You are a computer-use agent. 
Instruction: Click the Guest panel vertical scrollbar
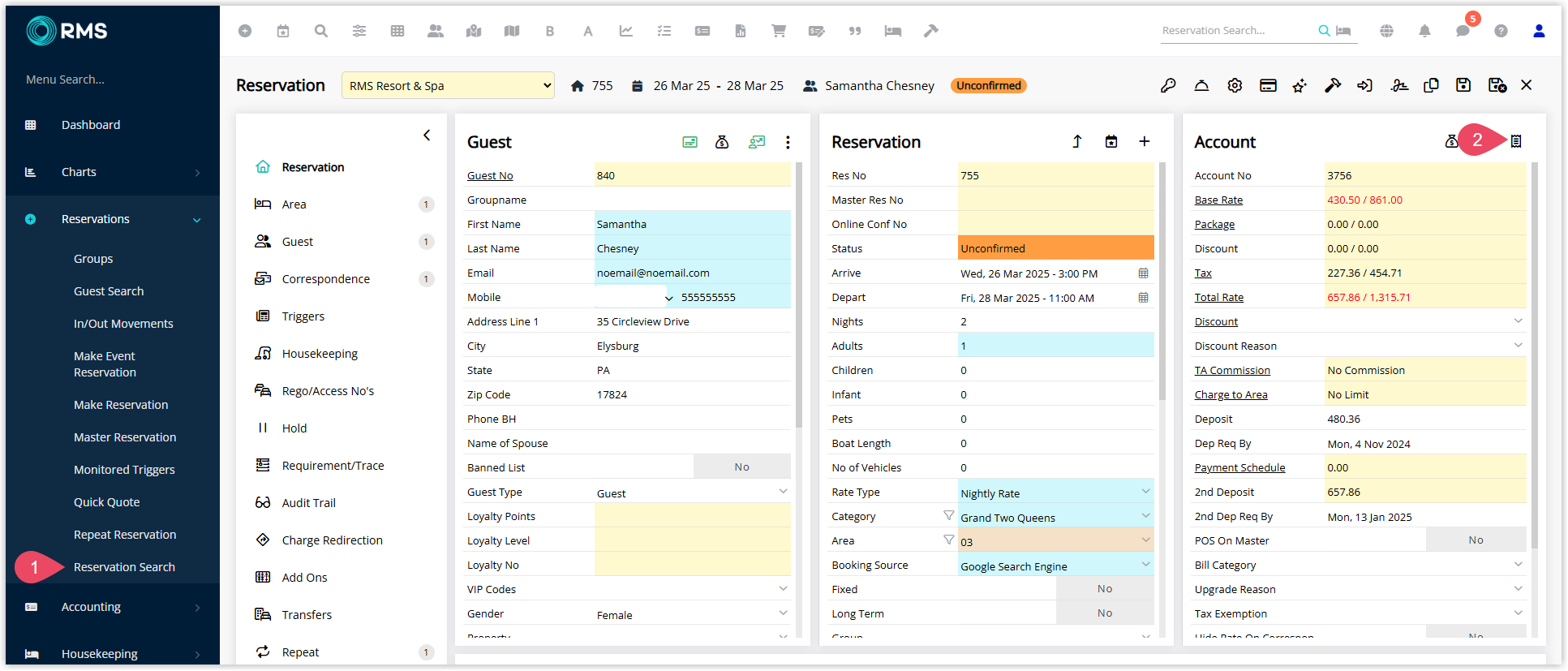tap(799, 295)
